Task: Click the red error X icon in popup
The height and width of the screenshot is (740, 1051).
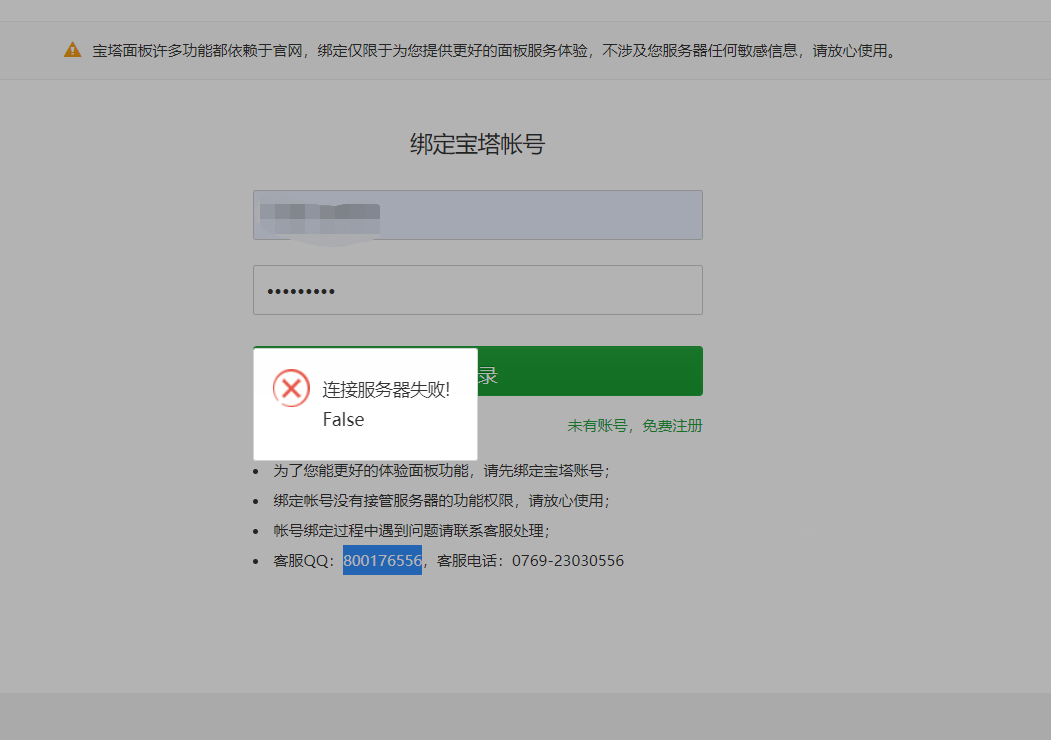Action: click(292, 388)
